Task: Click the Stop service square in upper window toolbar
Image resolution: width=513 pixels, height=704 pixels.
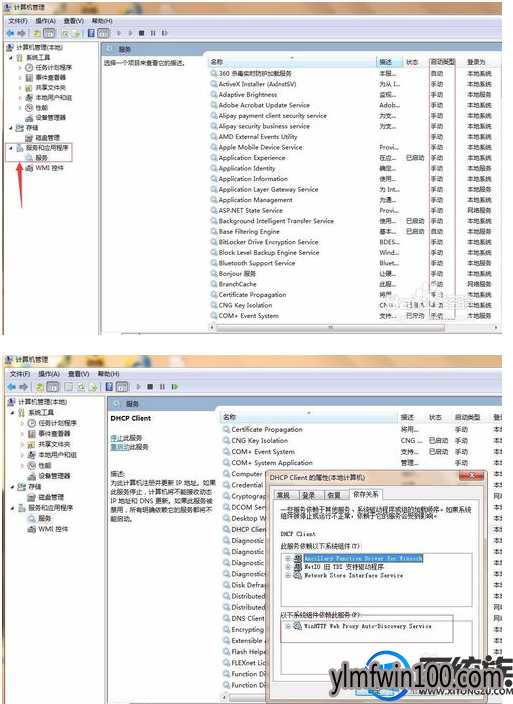Action: (x=141, y=33)
